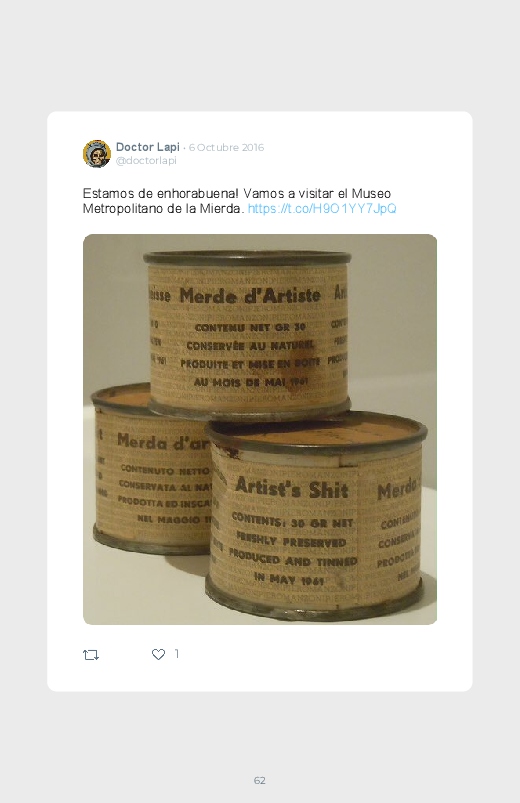Click the Doctor Lapi profile avatar
Viewport: 520px width, 803px height.
[97, 154]
